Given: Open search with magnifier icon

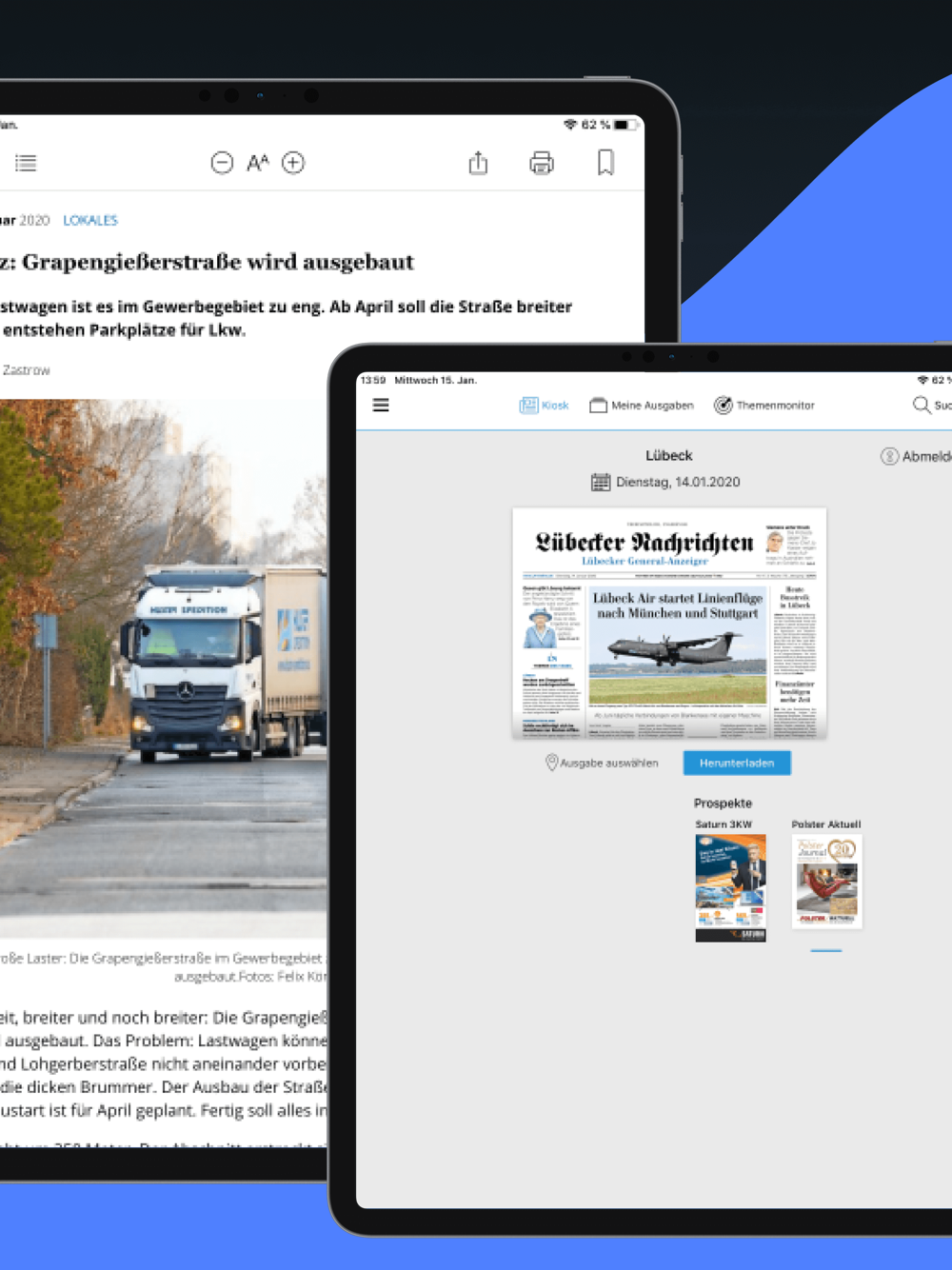Looking at the screenshot, I should (x=922, y=405).
